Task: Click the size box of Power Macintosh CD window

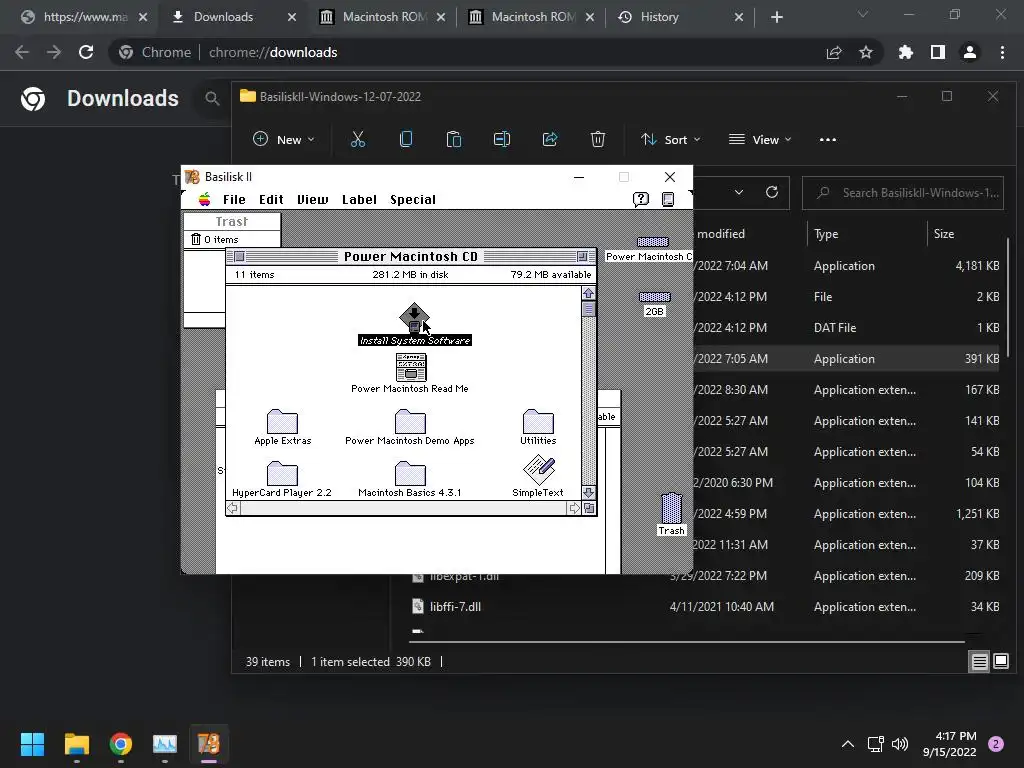Action: (x=589, y=508)
